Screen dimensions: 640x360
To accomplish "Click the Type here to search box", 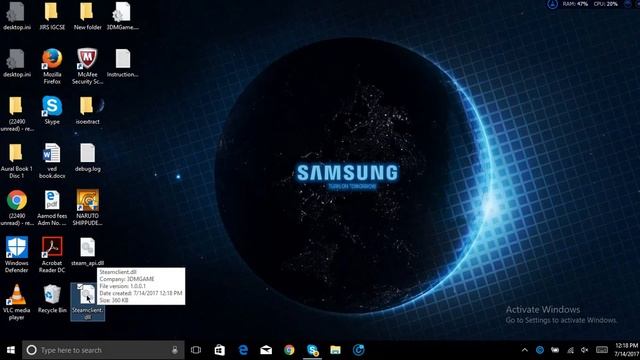I will coord(103,350).
